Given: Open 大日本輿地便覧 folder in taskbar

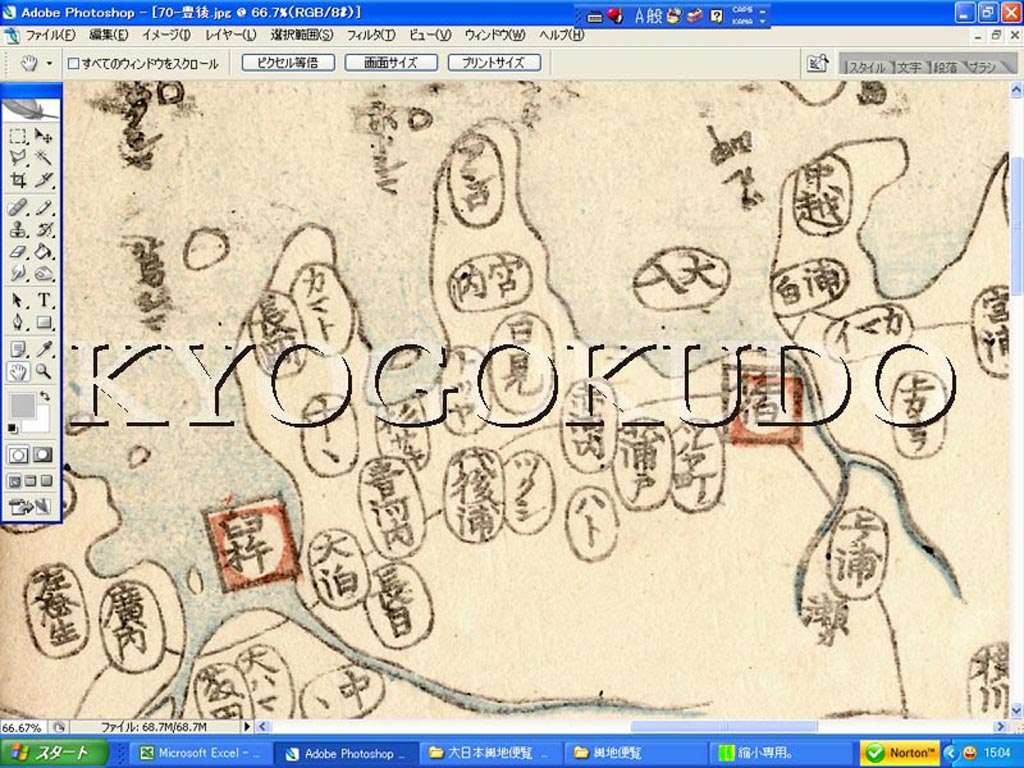Looking at the screenshot, I should [x=490, y=753].
